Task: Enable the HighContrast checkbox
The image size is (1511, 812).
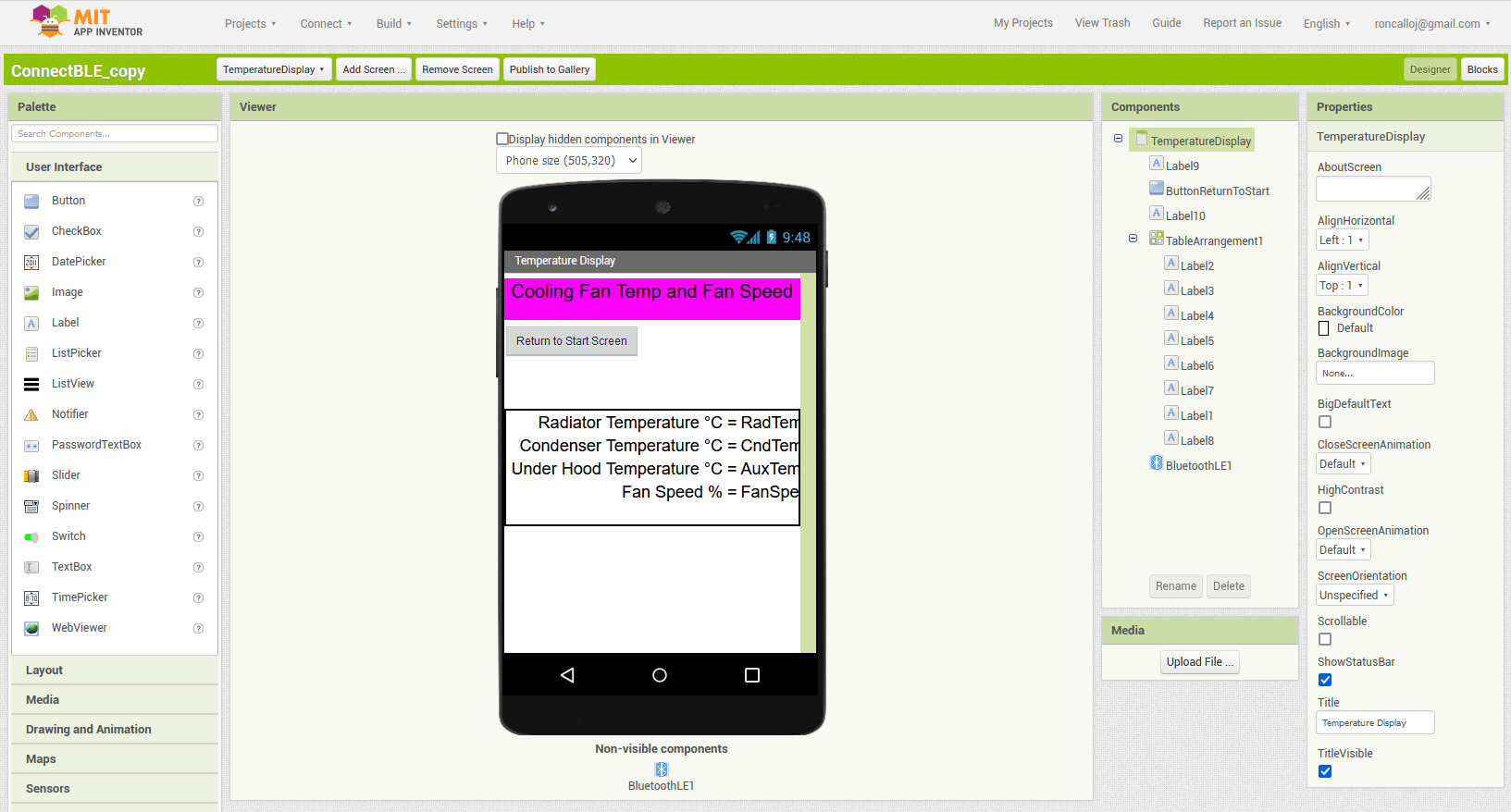Action: click(1325, 508)
